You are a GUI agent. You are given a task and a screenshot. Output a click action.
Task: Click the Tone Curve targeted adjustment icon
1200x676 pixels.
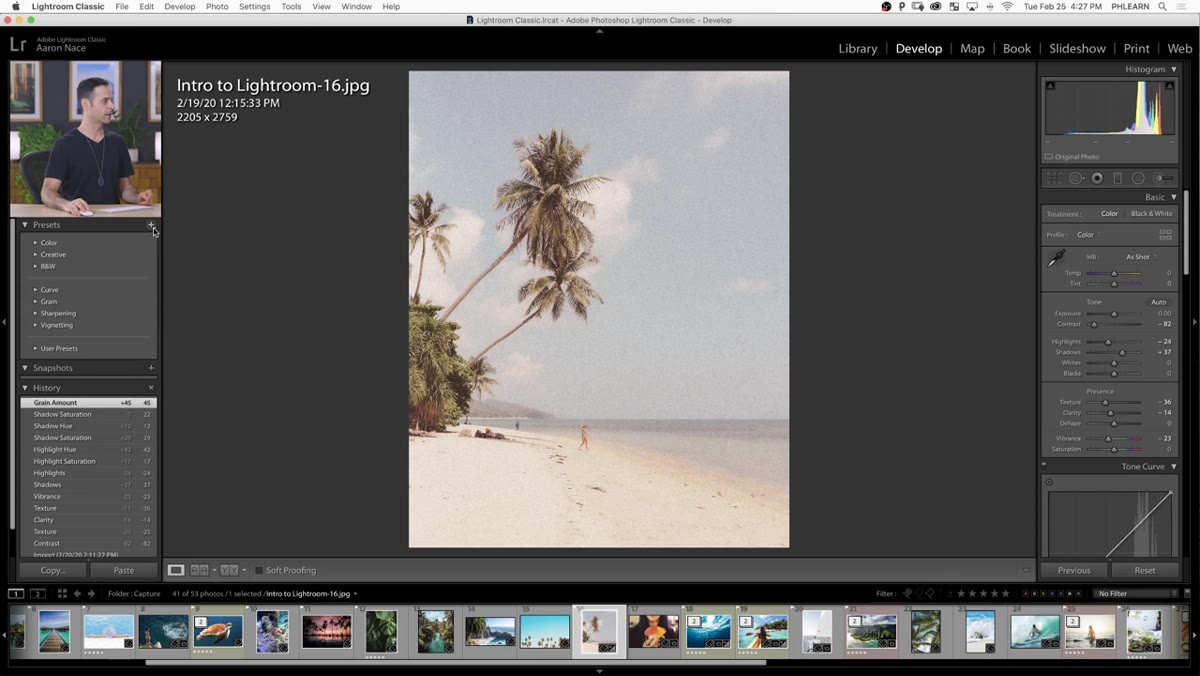click(1049, 482)
